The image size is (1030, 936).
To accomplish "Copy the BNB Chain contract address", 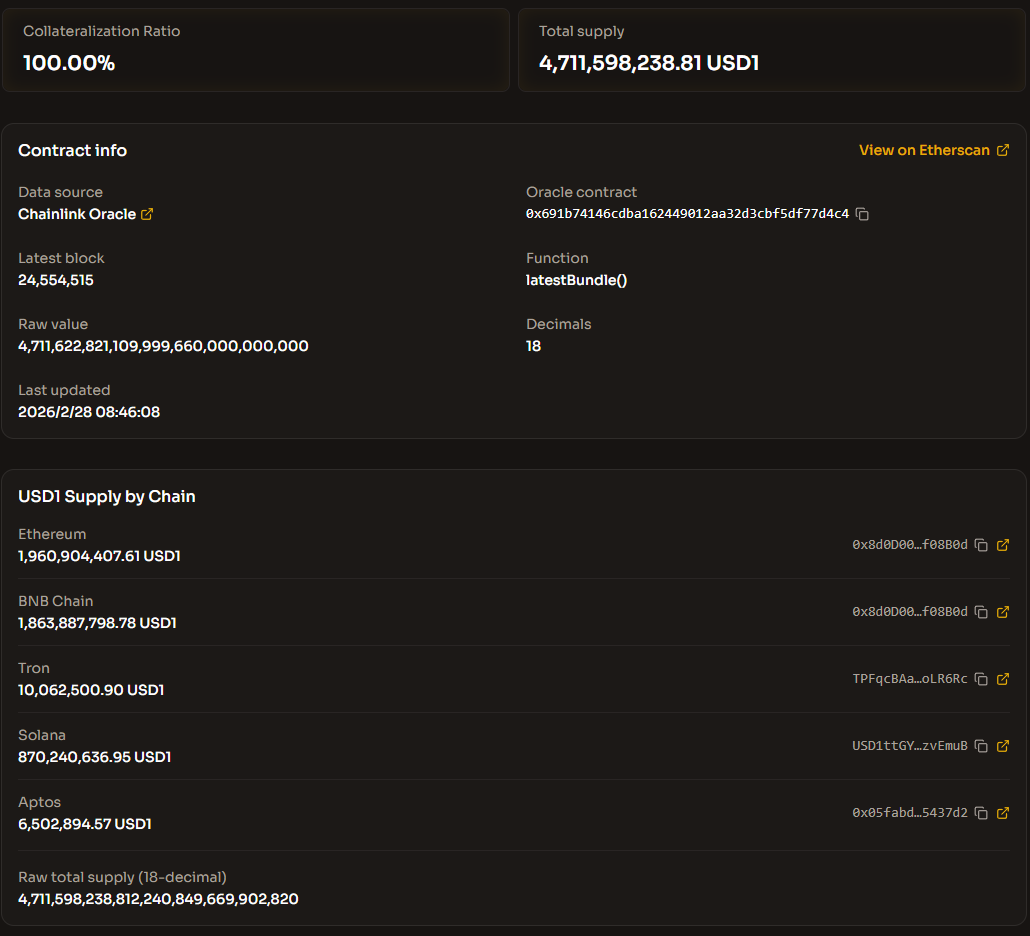I will [981, 612].
